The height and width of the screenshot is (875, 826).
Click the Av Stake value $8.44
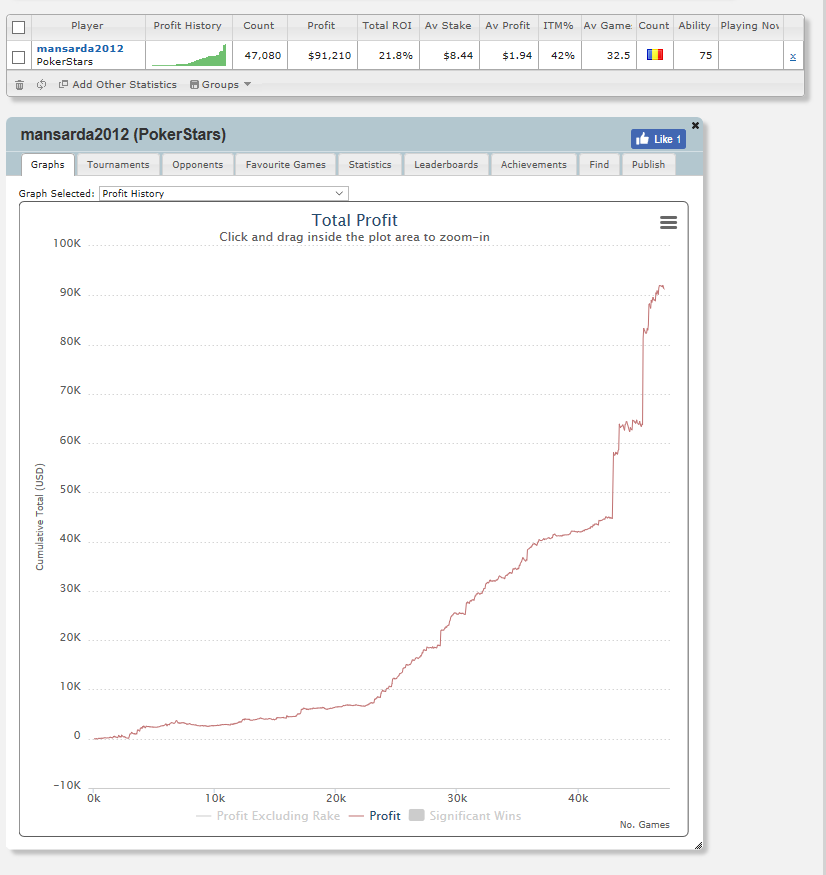tap(458, 56)
